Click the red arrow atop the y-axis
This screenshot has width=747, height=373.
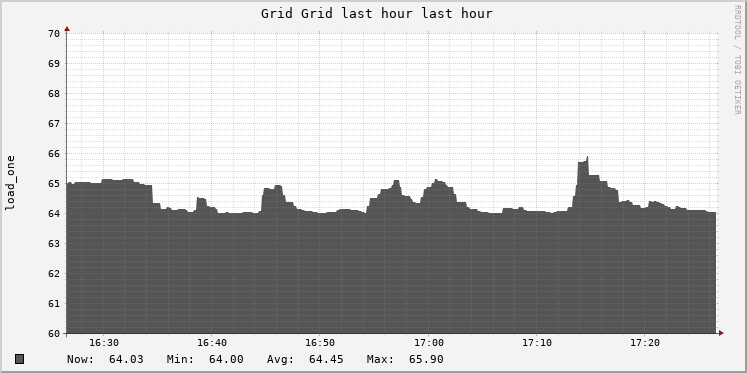point(67,29)
